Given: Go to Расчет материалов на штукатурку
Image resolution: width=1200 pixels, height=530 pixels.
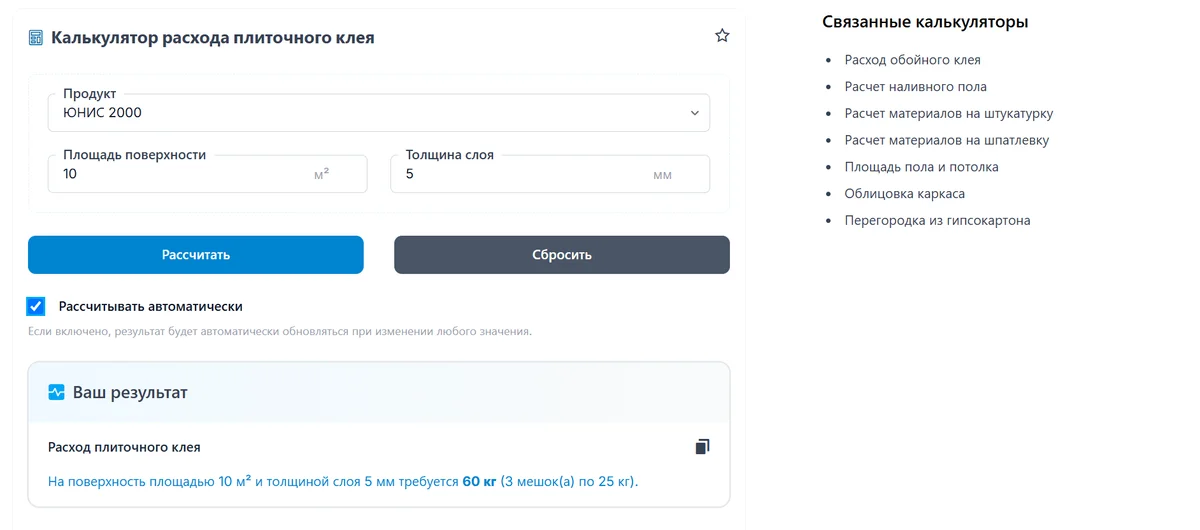Looking at the screenshot, I should click(948, 114).
